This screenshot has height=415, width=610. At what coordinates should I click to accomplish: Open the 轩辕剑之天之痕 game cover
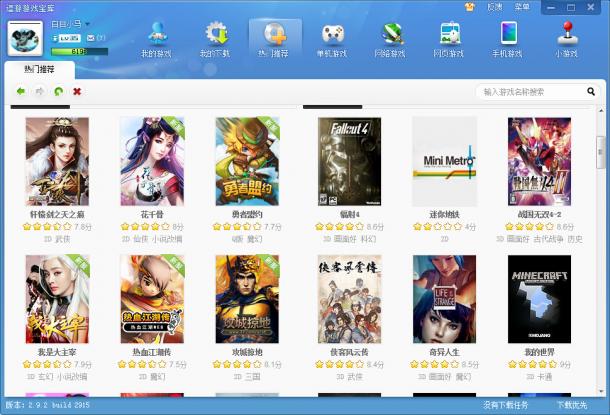[x=57, y=161]
